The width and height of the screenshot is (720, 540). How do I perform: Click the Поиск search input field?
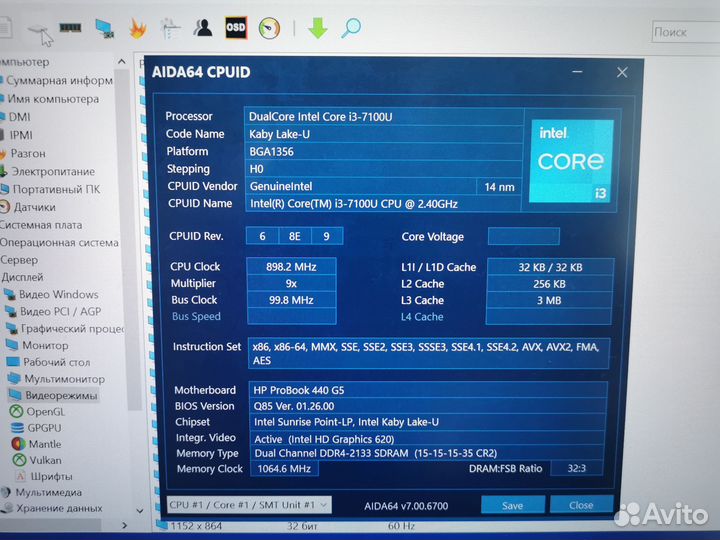click(682, 32)
